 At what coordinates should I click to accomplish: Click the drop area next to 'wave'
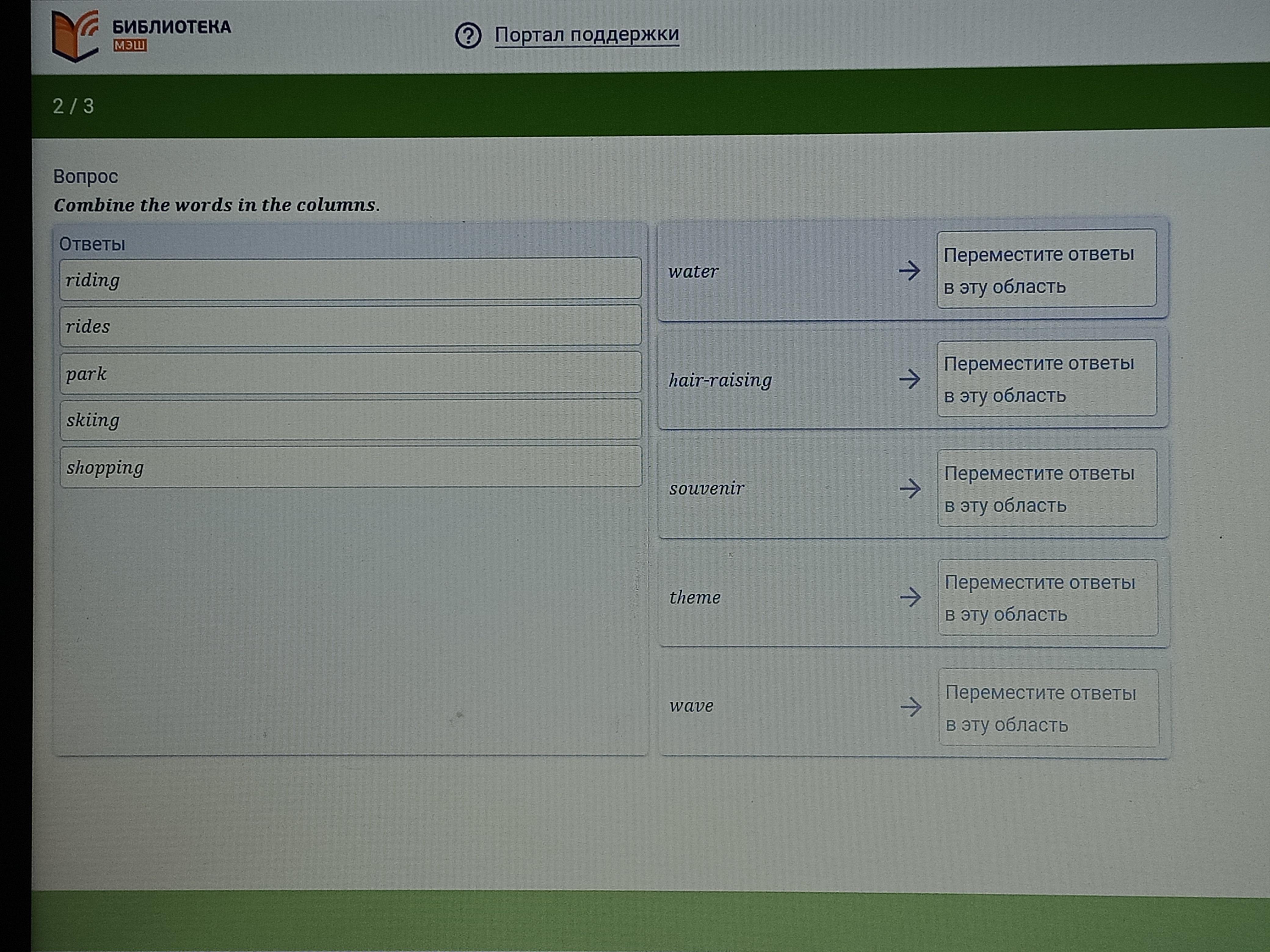1048,708
